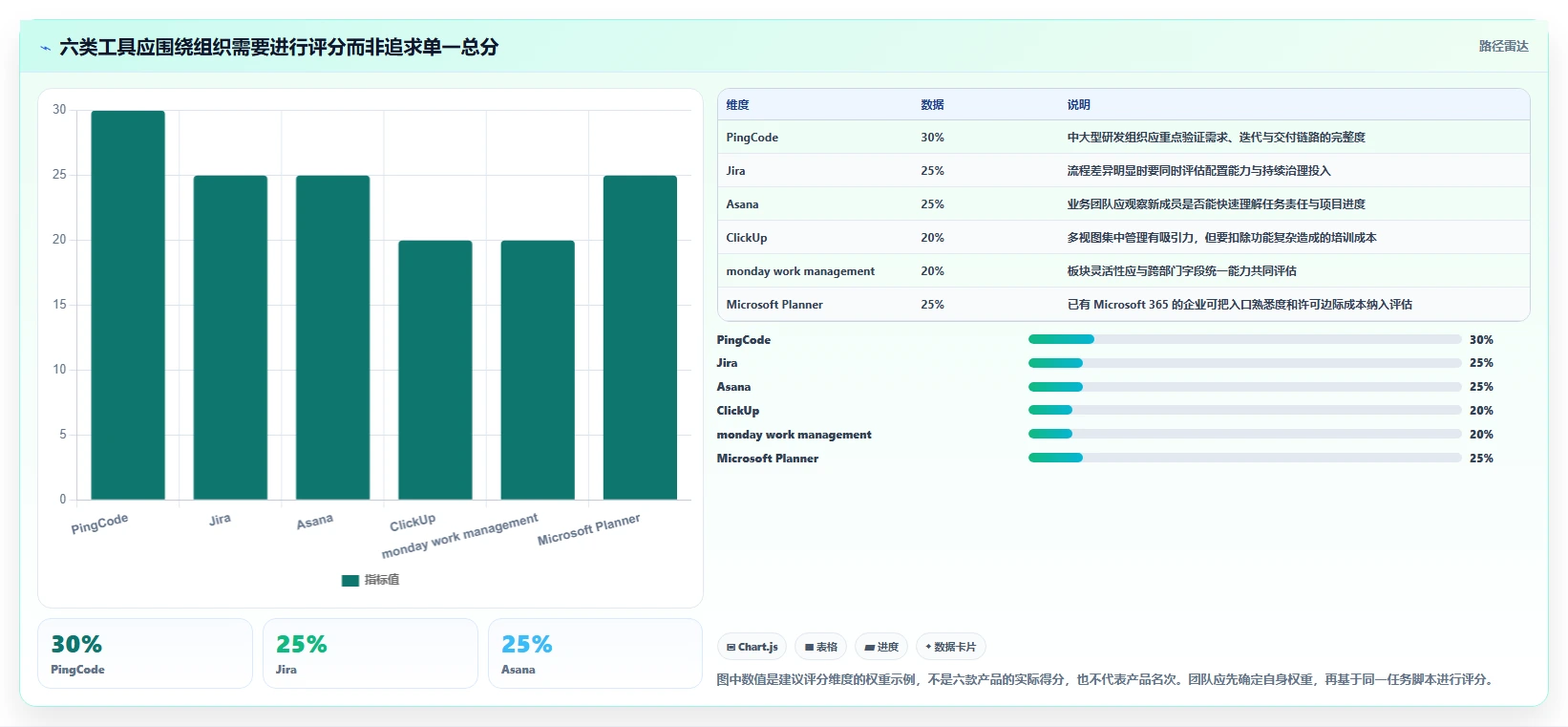Screen dimensions: 1568x727
Task: Click description 已有 Microsoft 365 的企业
Action: point(1240,305)
